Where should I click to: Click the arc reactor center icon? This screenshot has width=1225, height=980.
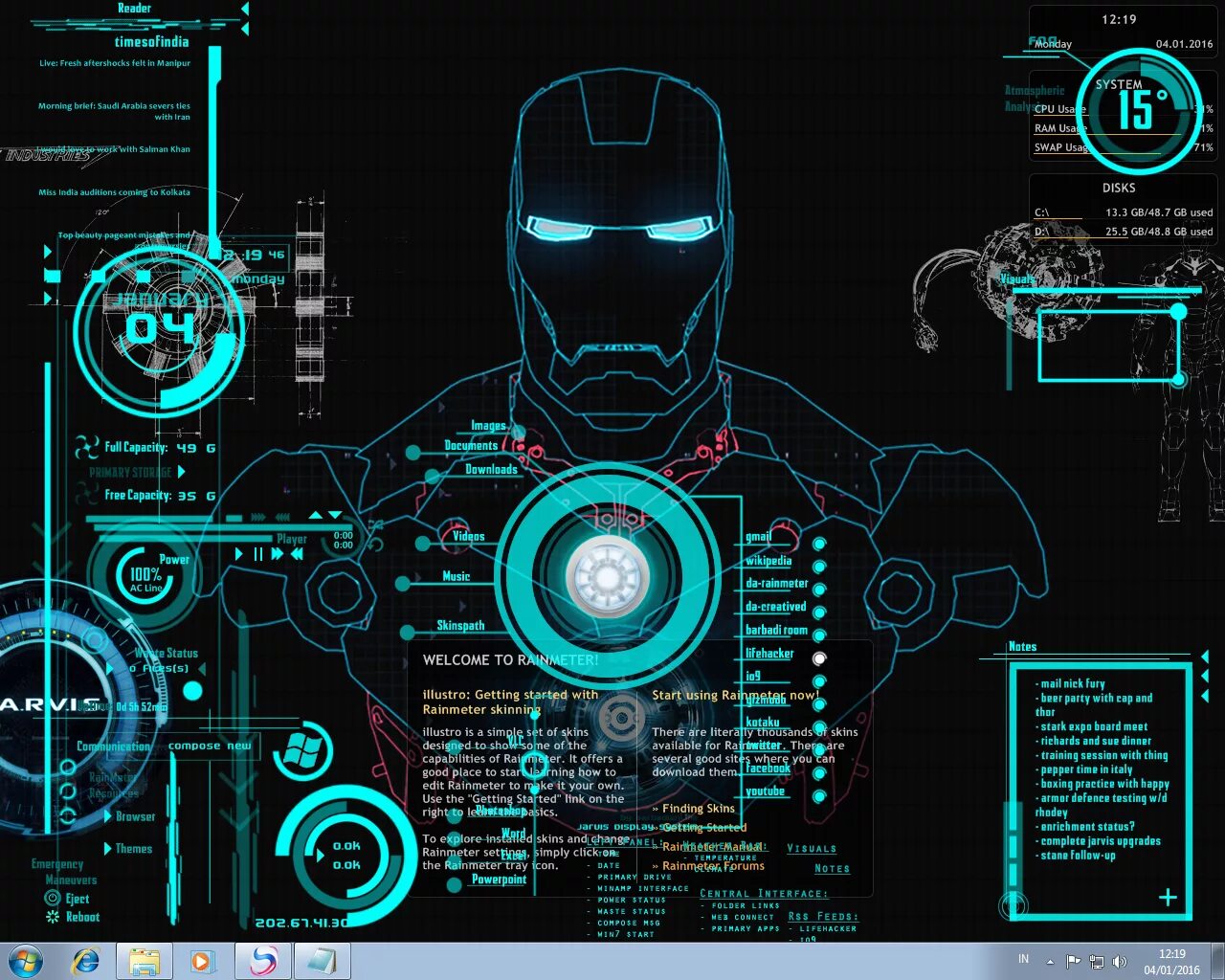(x=608, y=577)
